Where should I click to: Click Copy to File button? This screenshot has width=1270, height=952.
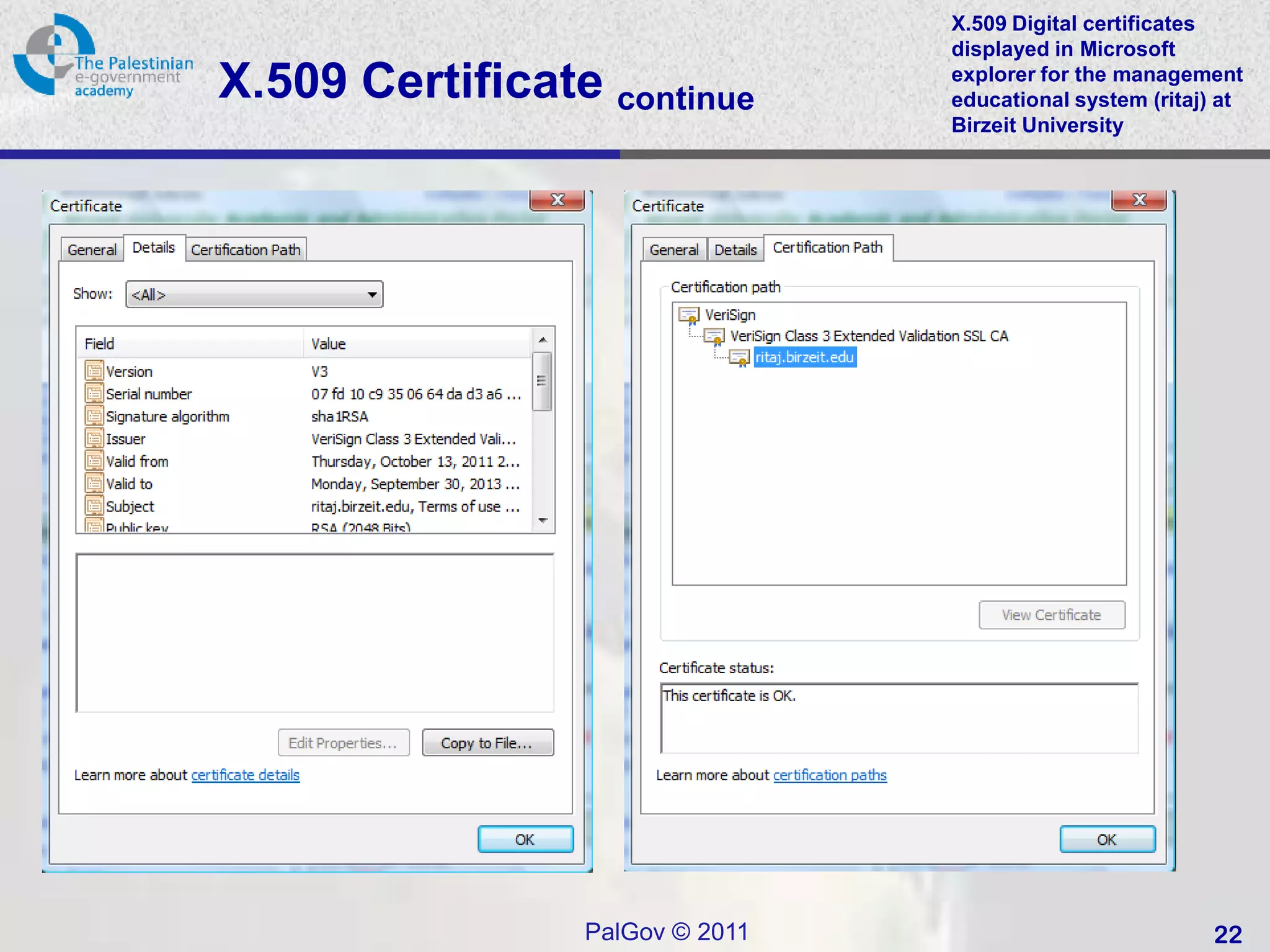(x=487, y=743)
